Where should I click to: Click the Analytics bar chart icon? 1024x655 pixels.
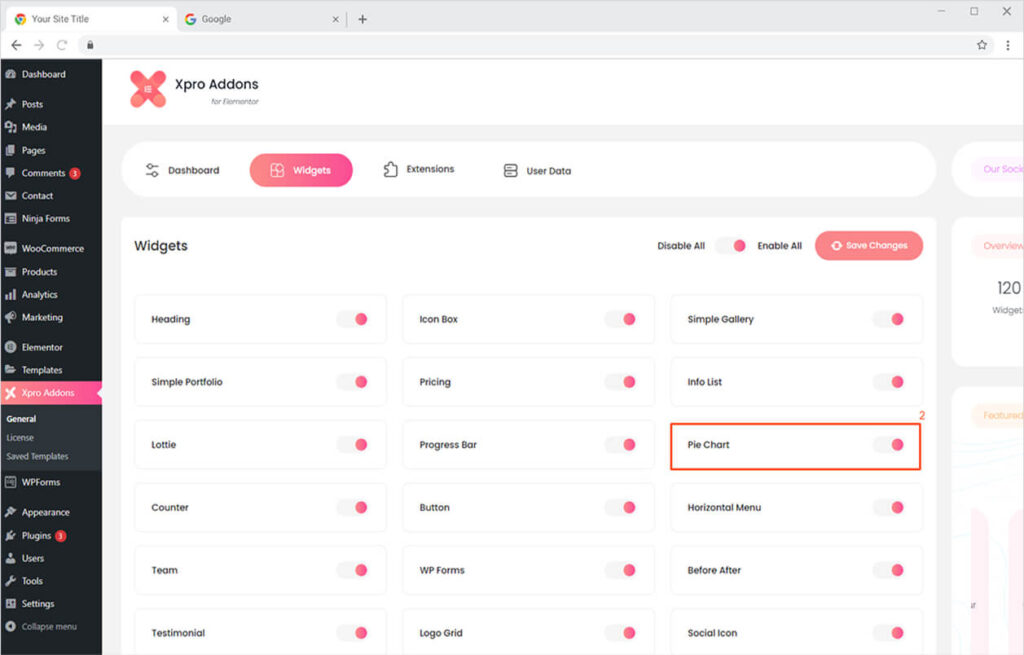pos(11,295)
